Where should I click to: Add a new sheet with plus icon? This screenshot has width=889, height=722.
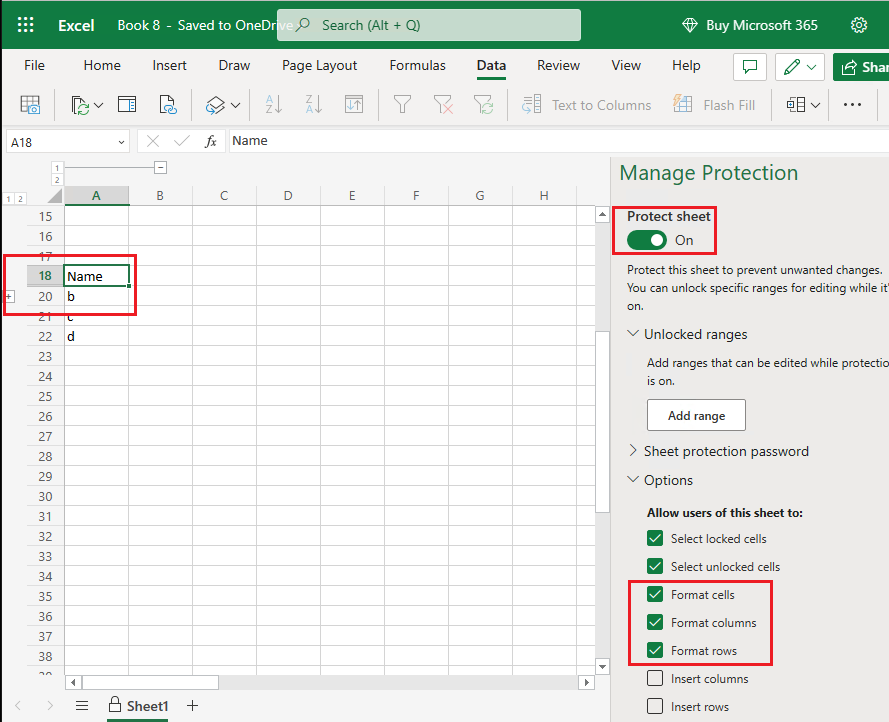[x=192, y=706]
